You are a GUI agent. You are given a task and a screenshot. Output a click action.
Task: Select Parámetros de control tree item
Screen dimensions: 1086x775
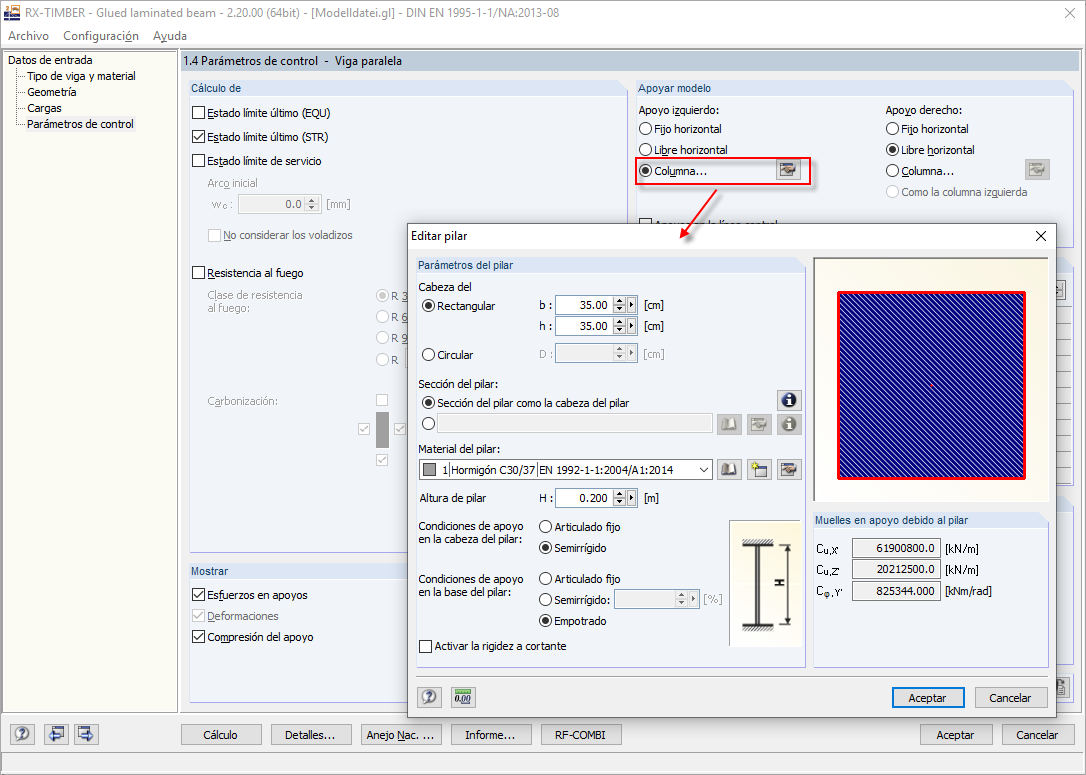pos(80,124)
